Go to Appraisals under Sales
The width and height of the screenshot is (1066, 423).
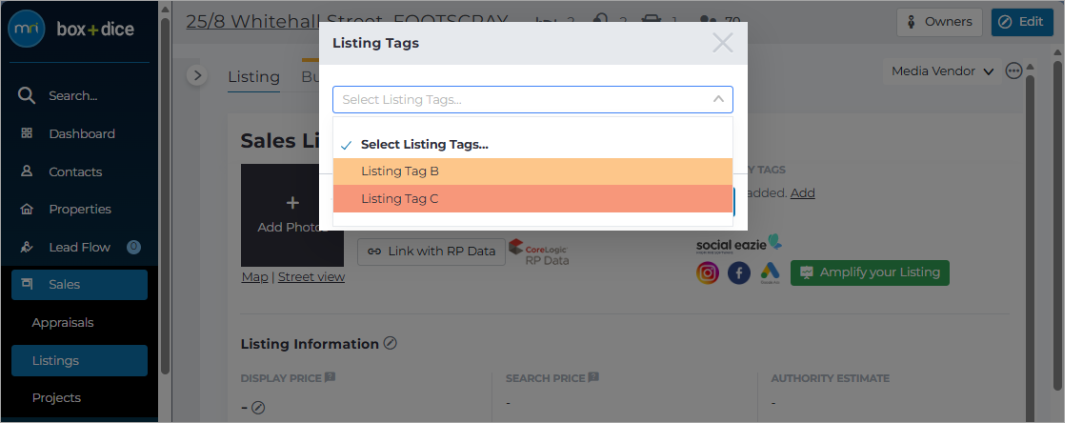coord(63,322)
